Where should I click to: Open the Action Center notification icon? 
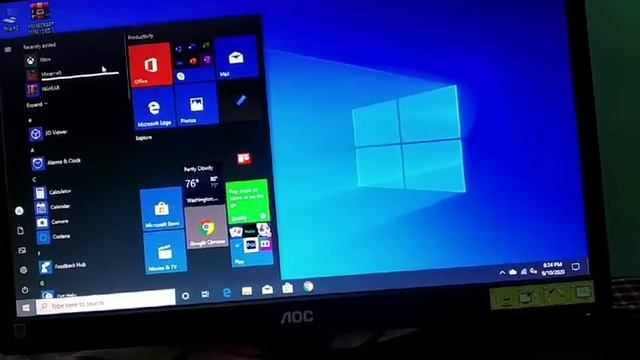(576, 267)
